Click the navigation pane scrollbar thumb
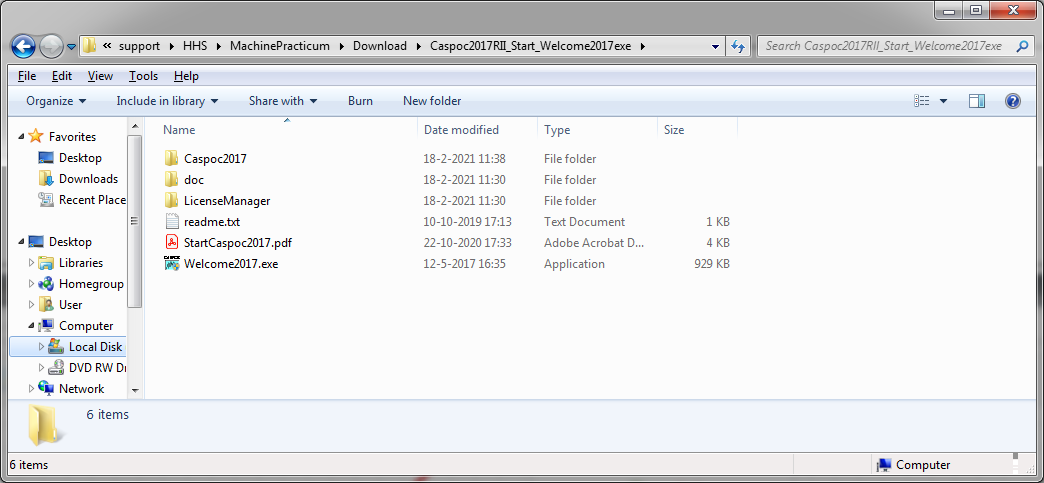 [x=134, y=221]
